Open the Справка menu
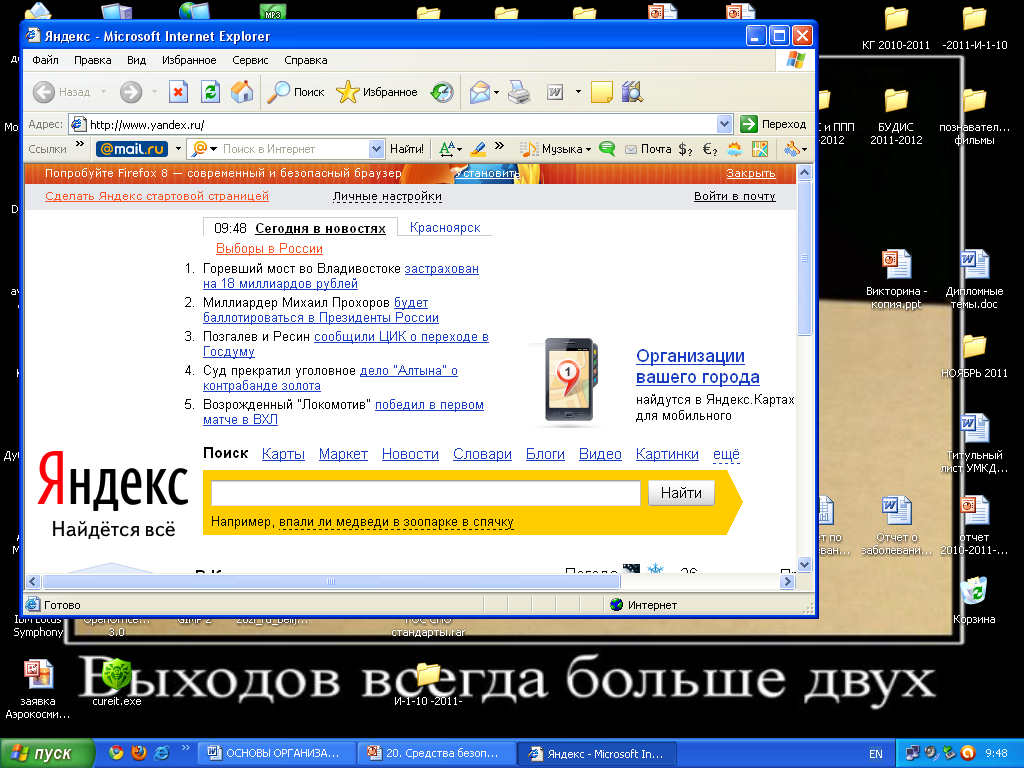 306,60
